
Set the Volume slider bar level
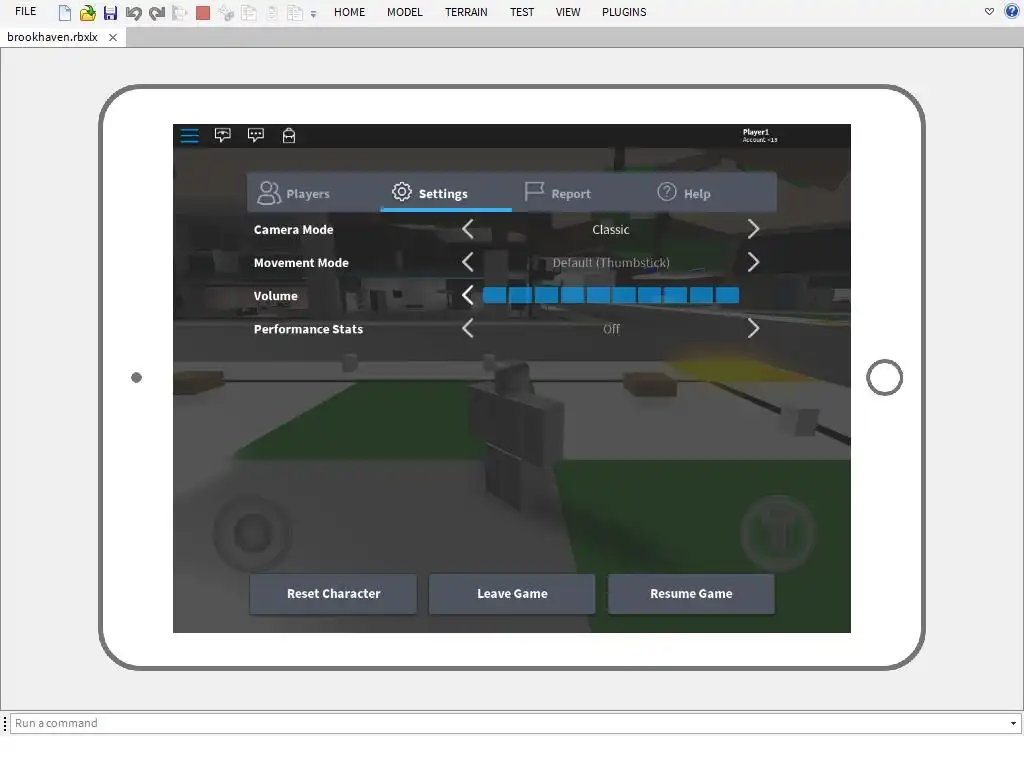(x=611, y=295)
